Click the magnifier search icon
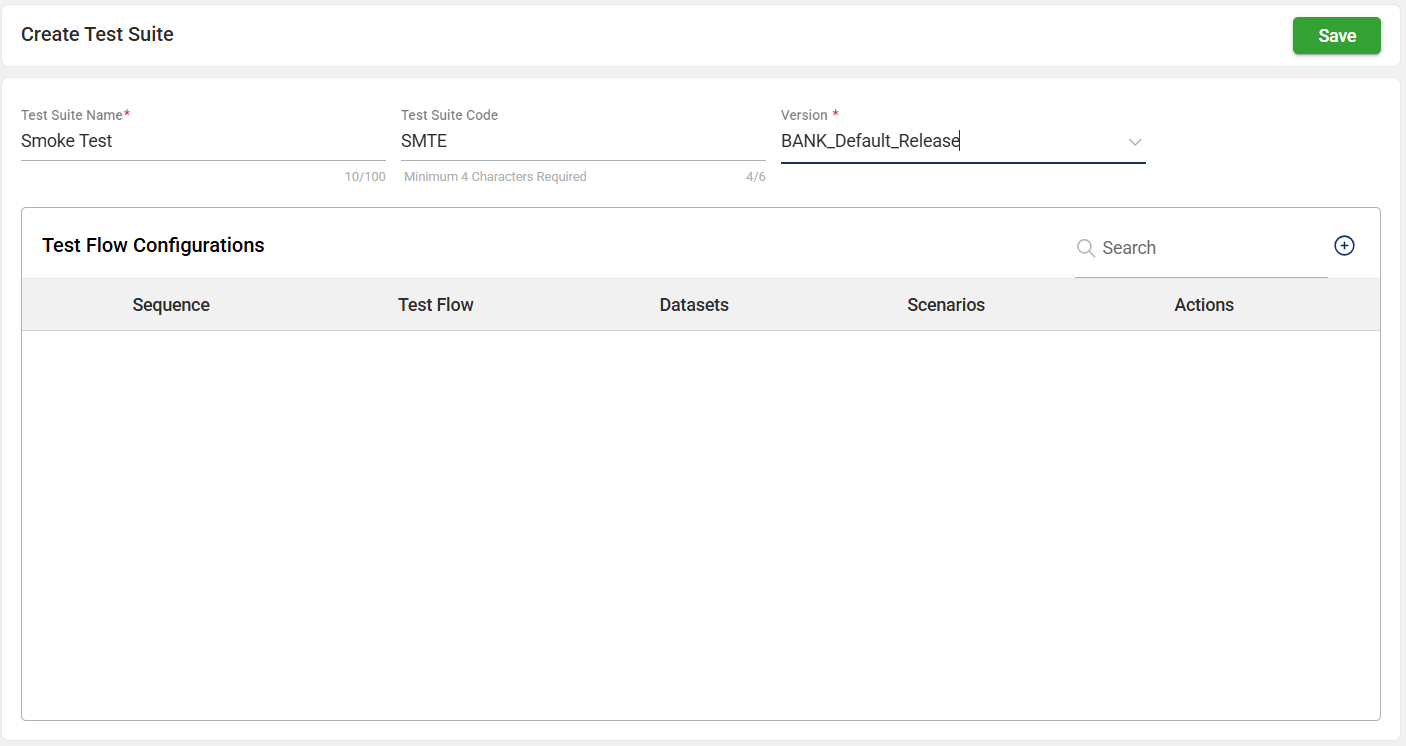The image size is (1406, 746). coord(1085,248)
